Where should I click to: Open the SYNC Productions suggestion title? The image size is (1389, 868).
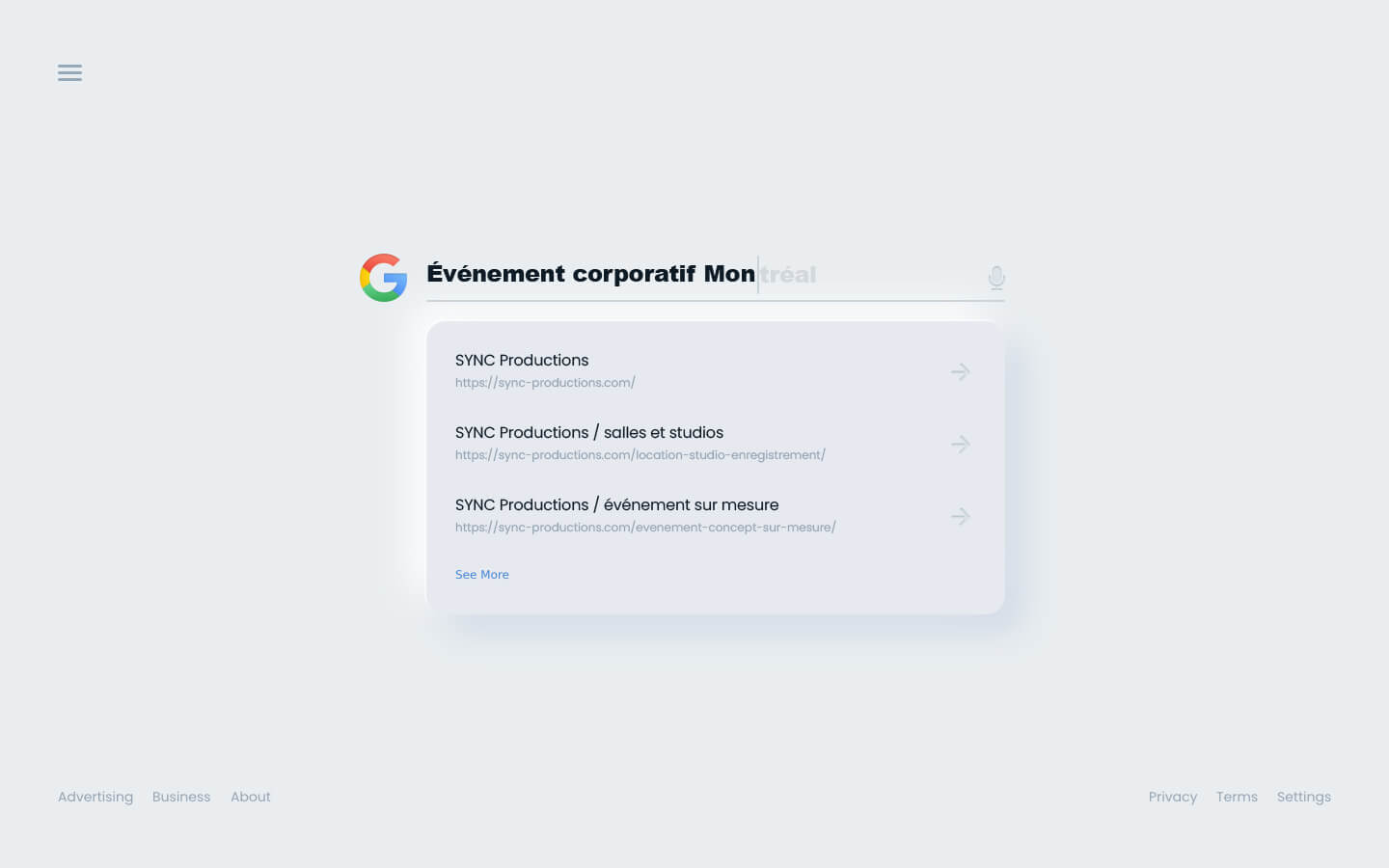522,360
